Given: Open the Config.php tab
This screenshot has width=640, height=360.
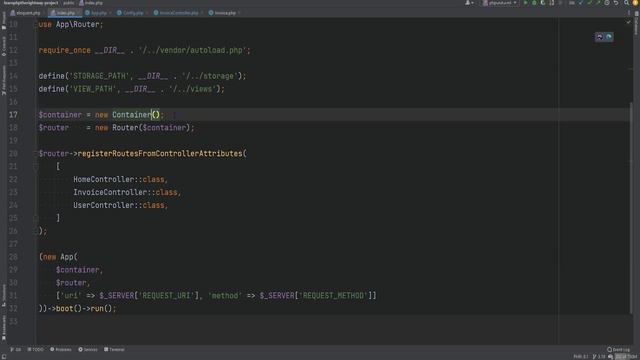Looking at the screenshot, I should 132,13.
